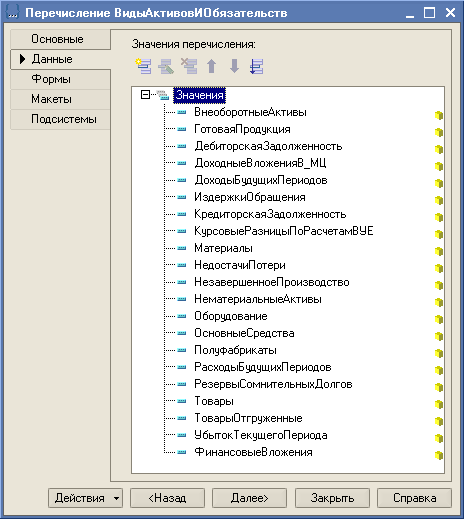The width and height of the screenshot is (464, 519).
Task: Click the Edit value pencil toolbar icon
Action: 166,66
